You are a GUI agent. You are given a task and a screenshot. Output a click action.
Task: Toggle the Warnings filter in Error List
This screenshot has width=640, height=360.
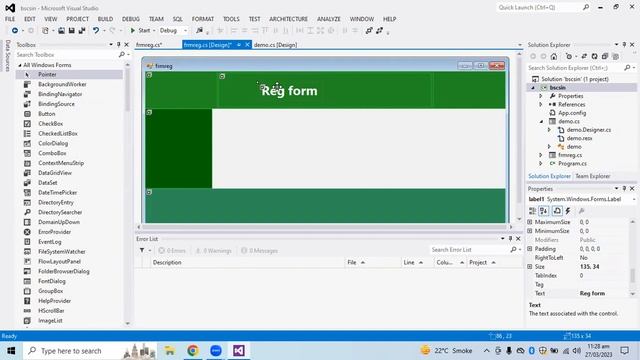(x=213, y=251)
